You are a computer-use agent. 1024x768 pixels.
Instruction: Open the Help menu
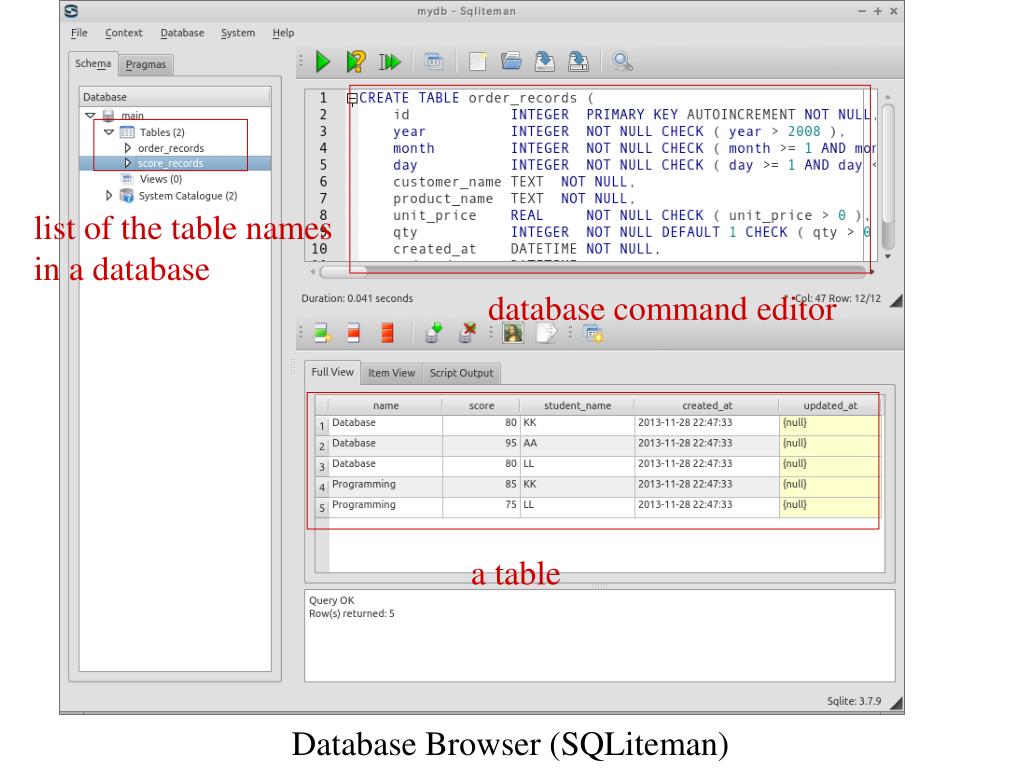283,33
